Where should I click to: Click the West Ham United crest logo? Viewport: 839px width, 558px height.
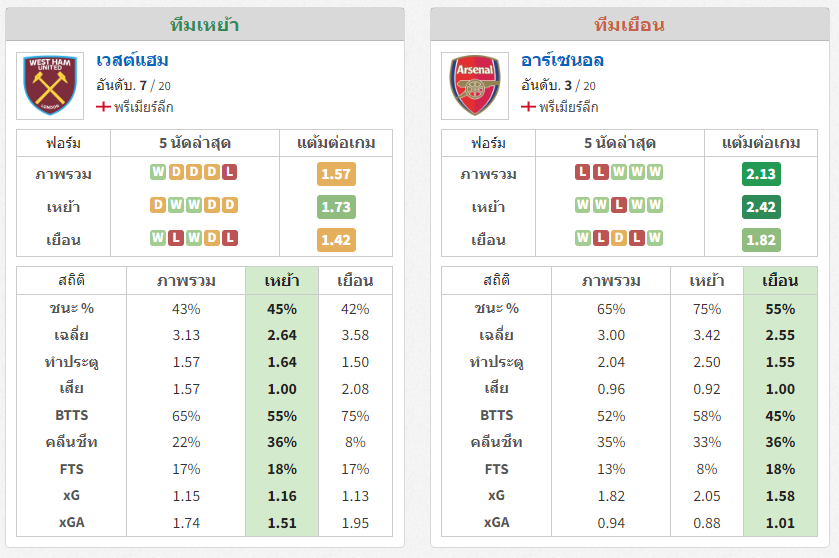50,86
